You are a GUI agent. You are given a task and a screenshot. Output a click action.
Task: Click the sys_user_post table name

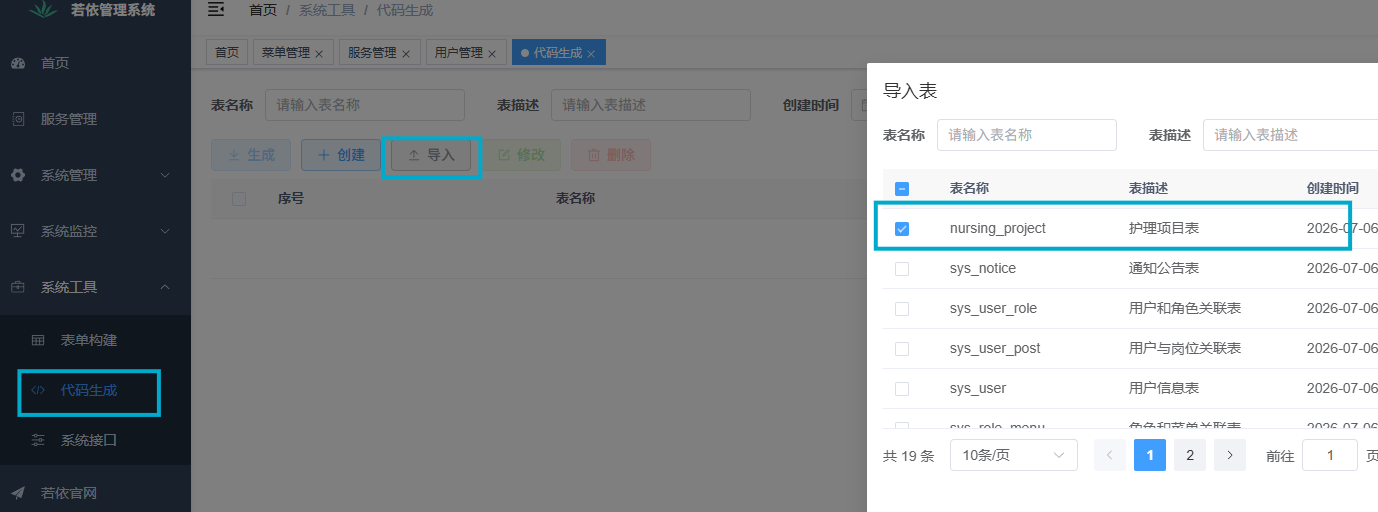click(995, 348)
